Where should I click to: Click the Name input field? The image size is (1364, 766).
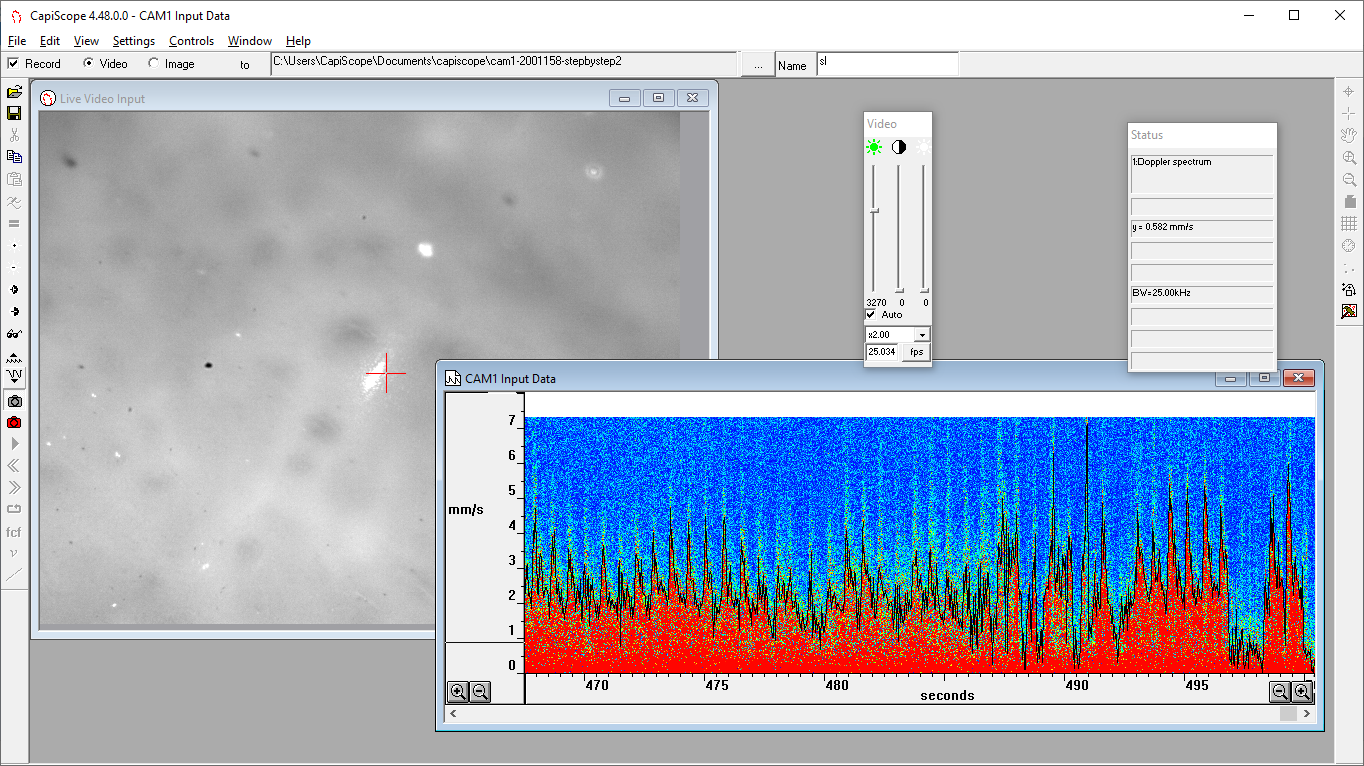pyautogui.click(x=887, y=64)
